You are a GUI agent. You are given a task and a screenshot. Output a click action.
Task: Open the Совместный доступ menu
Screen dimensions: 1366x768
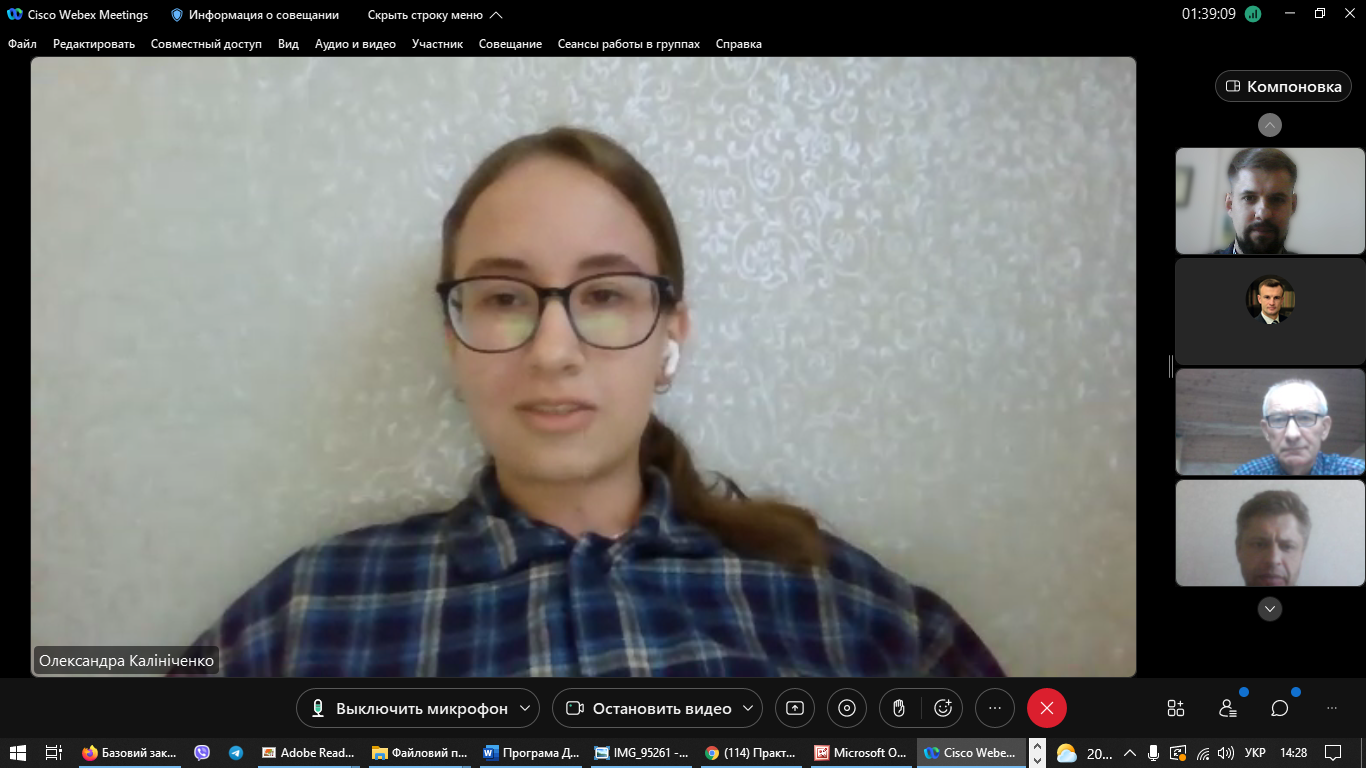coord(206,44)
